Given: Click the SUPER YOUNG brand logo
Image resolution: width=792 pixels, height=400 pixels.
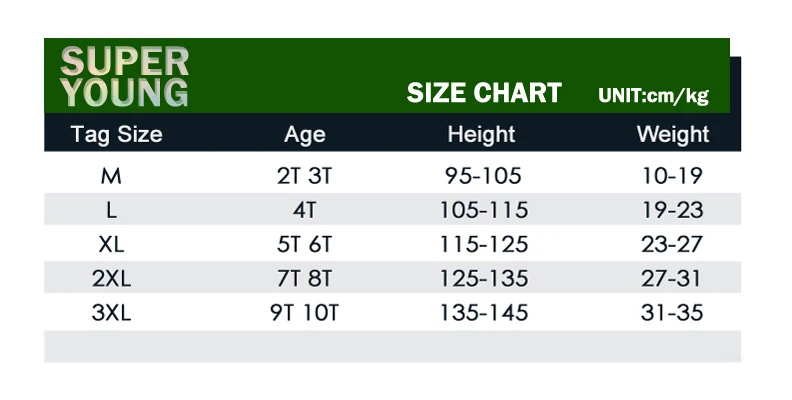Looking at the screenshot, I should coord(124,77).
